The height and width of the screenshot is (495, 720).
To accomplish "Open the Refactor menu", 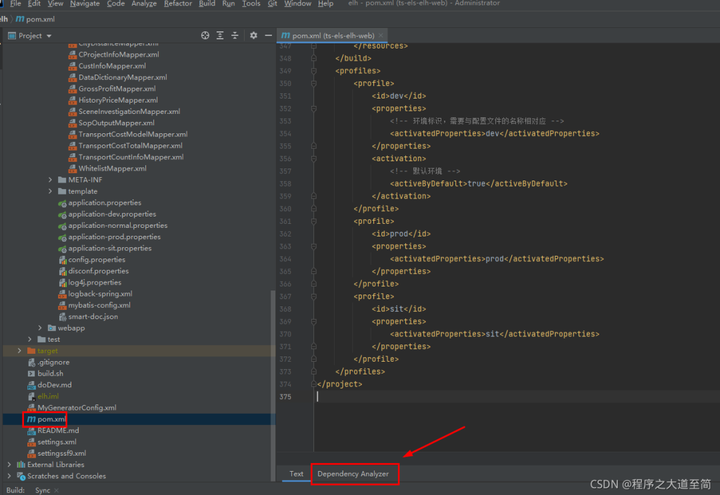I will click(178, 4).
